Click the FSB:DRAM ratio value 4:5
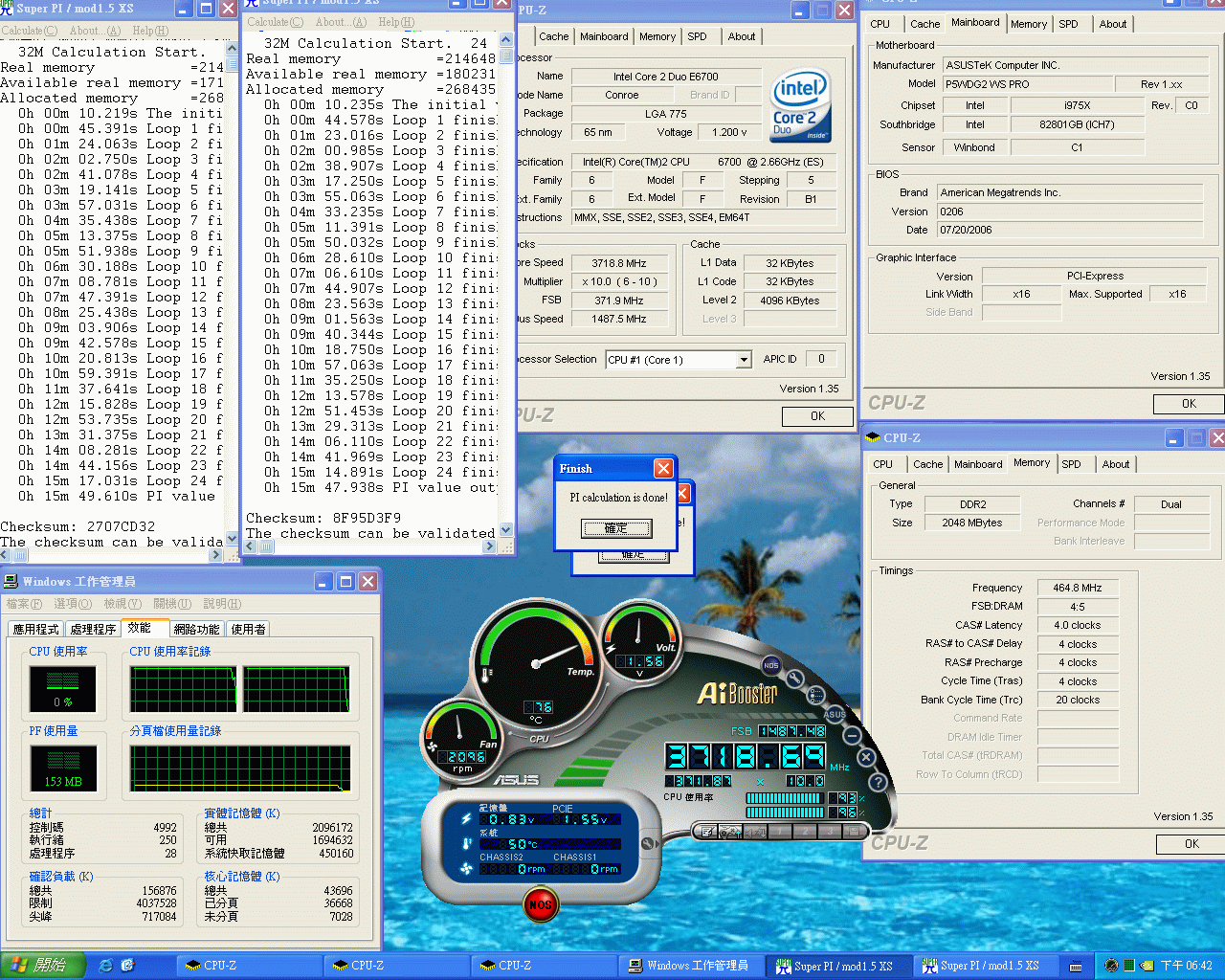This screenshot has height=980, width=1225. (x=1078, y=607)
